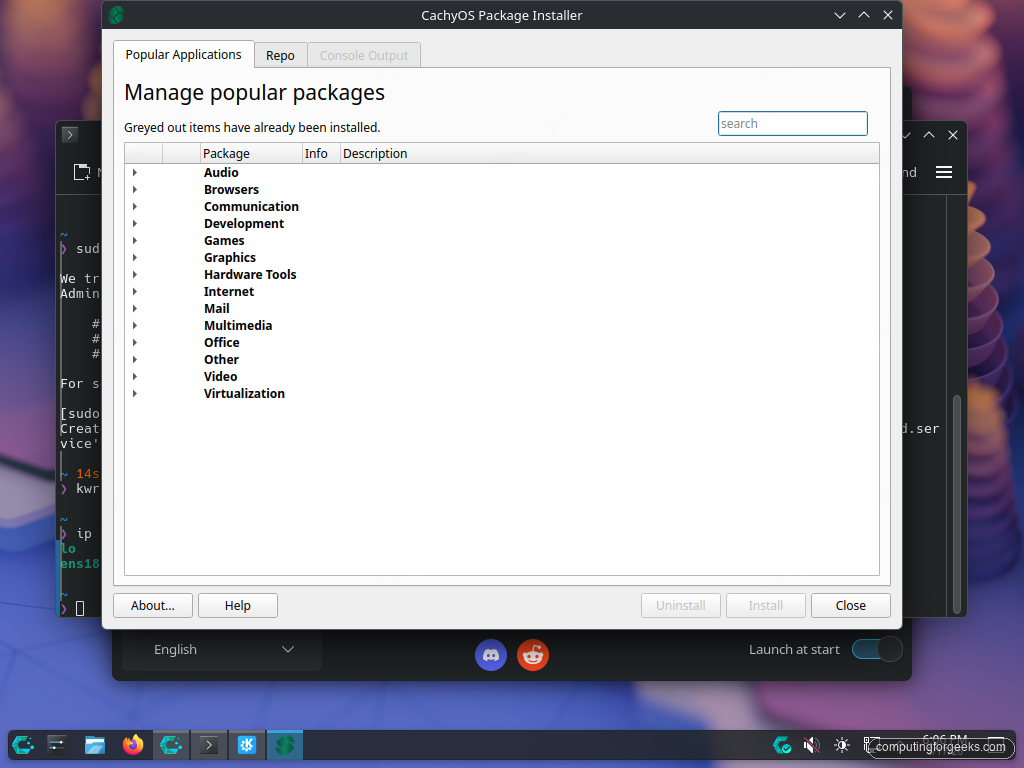Switch to the KDE app taskbar entry
The height and width of the screenshot is (768, 1024).
(x=247, y=745)
